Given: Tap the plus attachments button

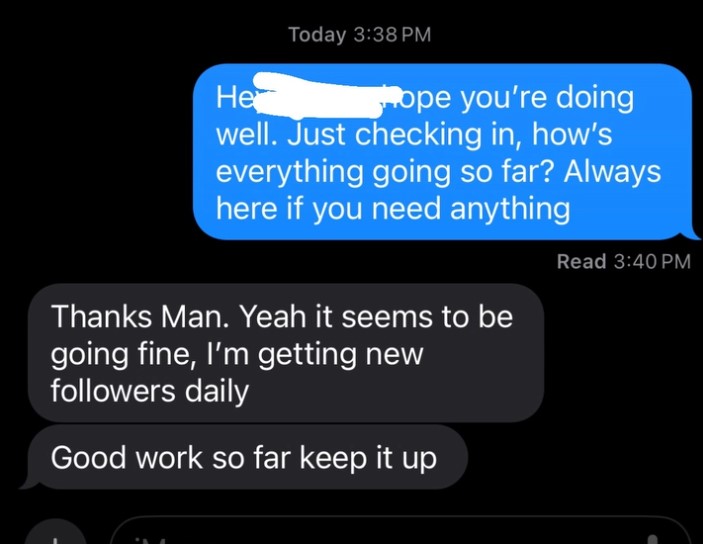Looking at the screenshot, I should 55,535.
